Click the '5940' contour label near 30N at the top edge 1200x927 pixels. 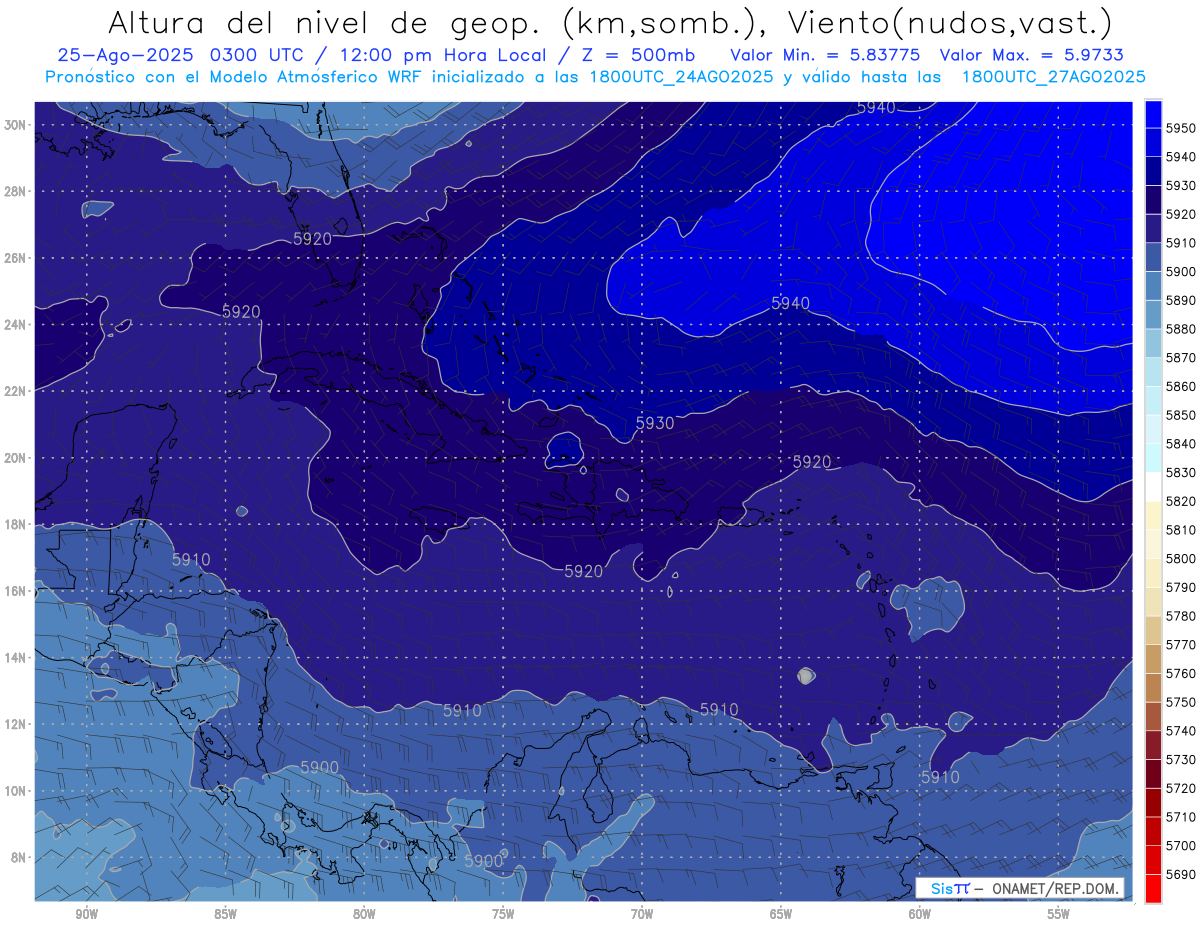876,108
